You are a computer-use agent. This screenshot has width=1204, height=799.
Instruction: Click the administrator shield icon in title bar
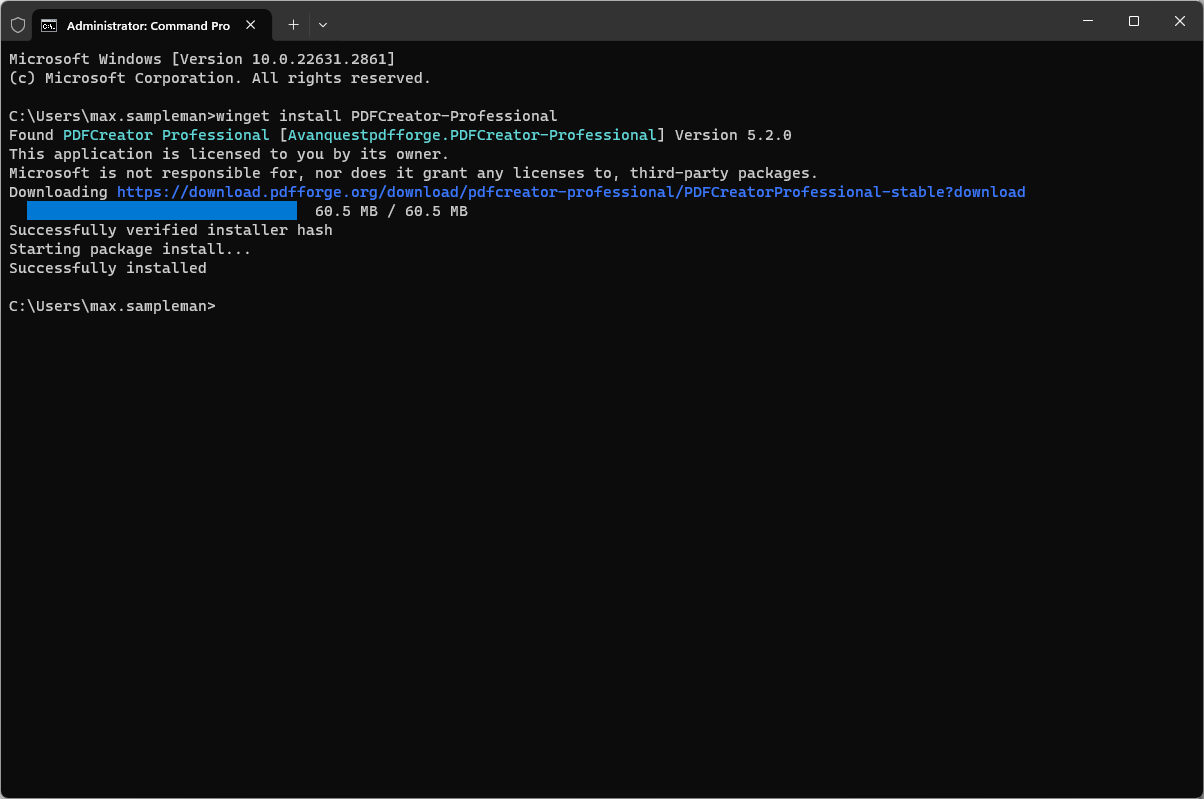[x=17, y=25]
